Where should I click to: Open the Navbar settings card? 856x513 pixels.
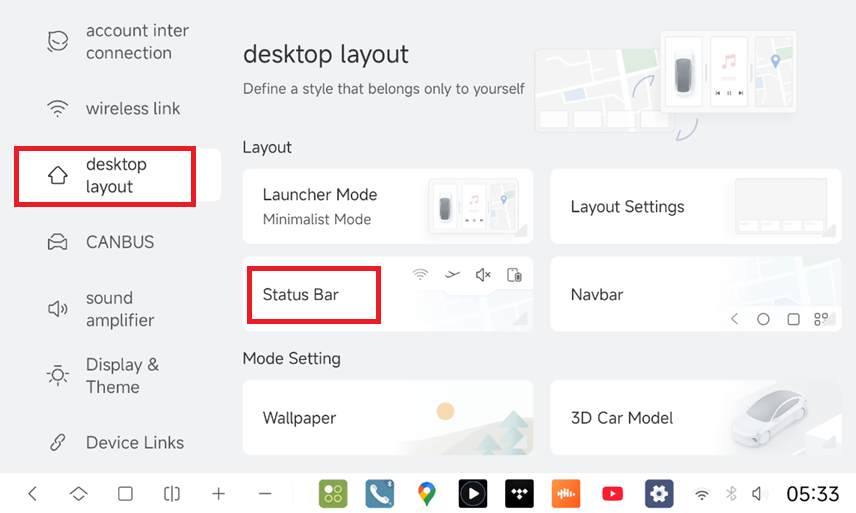(695, 294)
